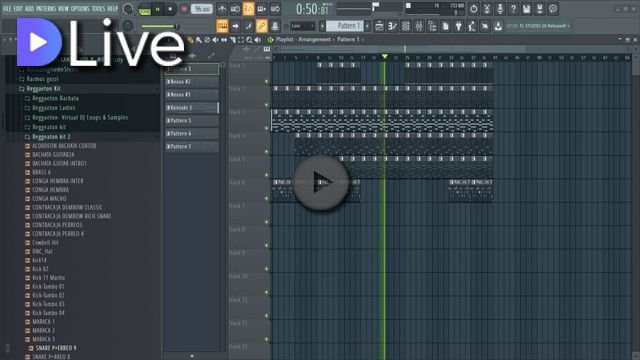Click the close all windows icon

484,26
